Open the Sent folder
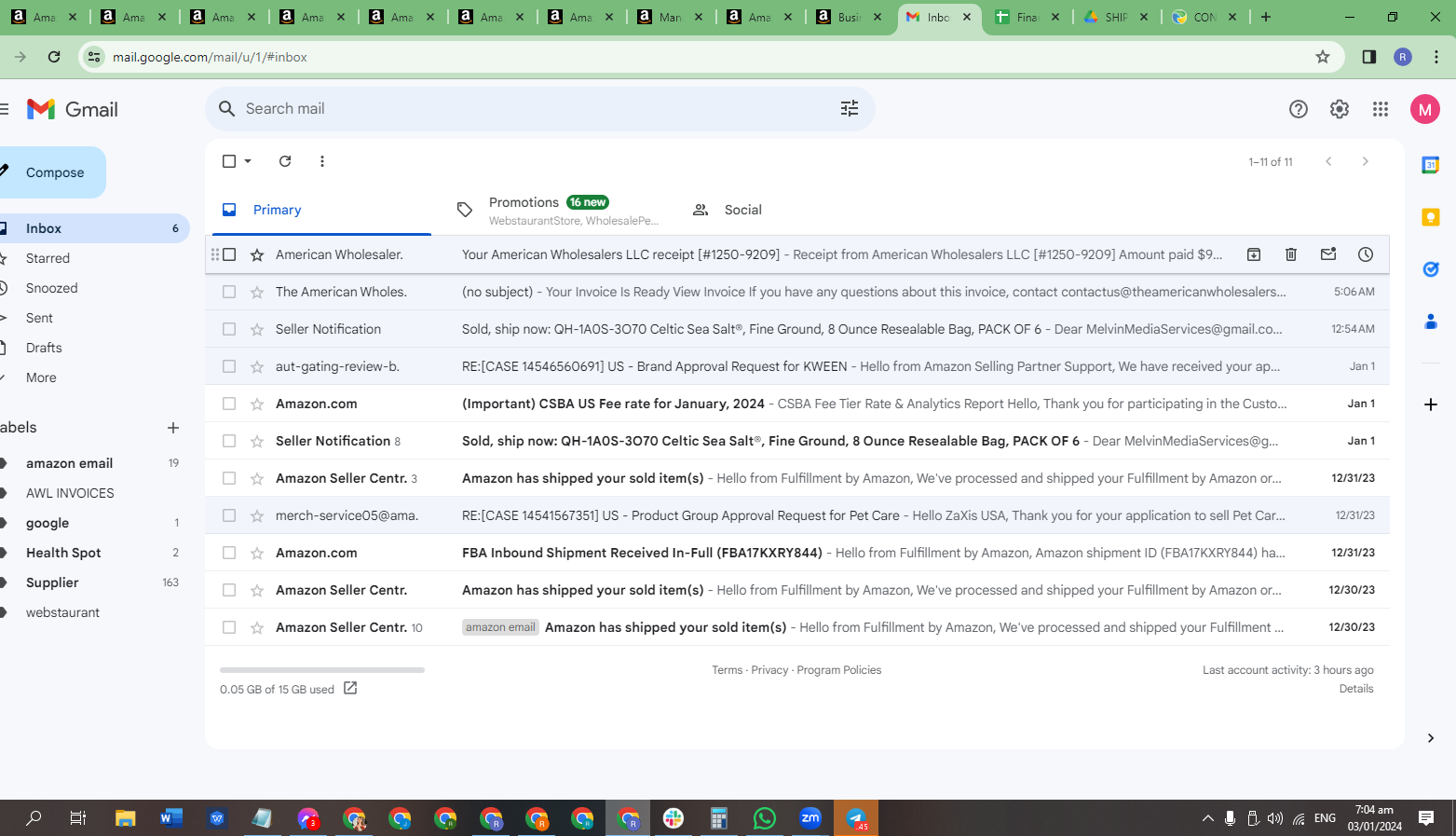The width and height of the screenshot is (1456, 836). coord(39,318)
